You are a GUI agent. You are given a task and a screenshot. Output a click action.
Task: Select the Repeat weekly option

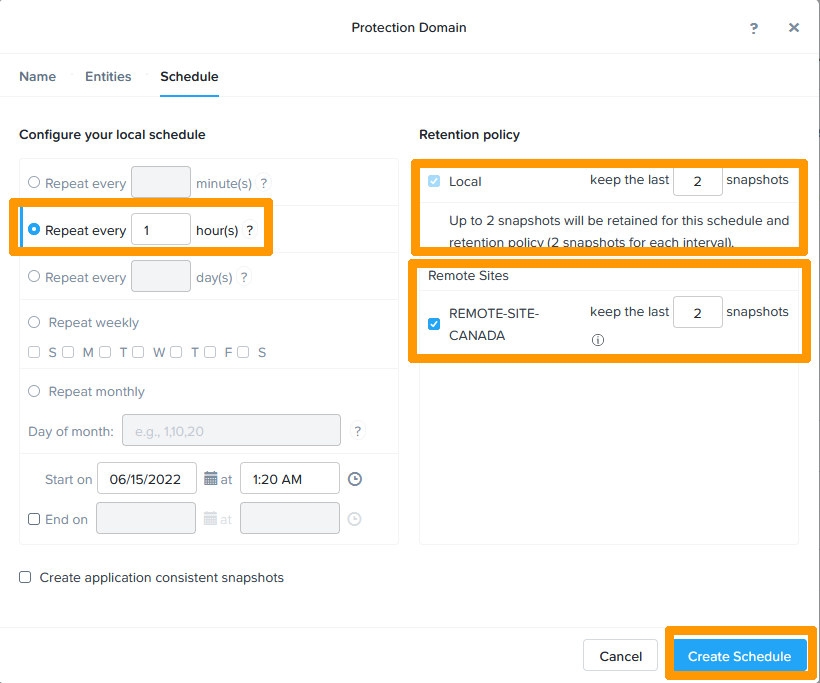pyautogui.click(x=35, y=323)
